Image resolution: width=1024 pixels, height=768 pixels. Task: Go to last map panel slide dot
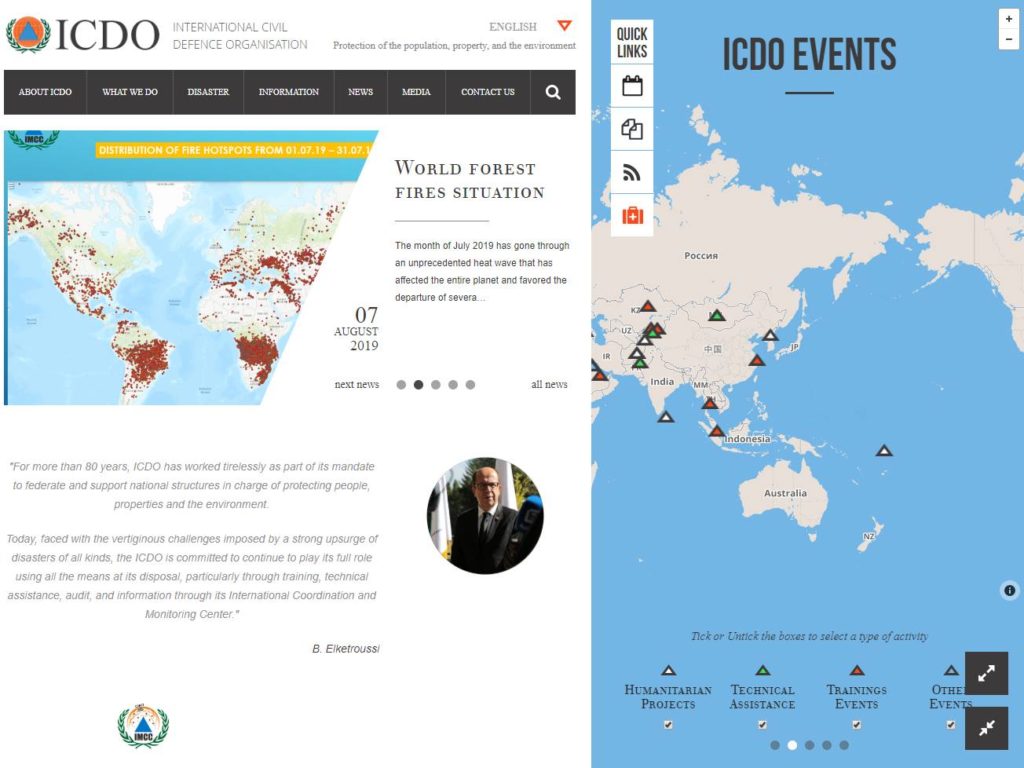(x=844, y=745)
